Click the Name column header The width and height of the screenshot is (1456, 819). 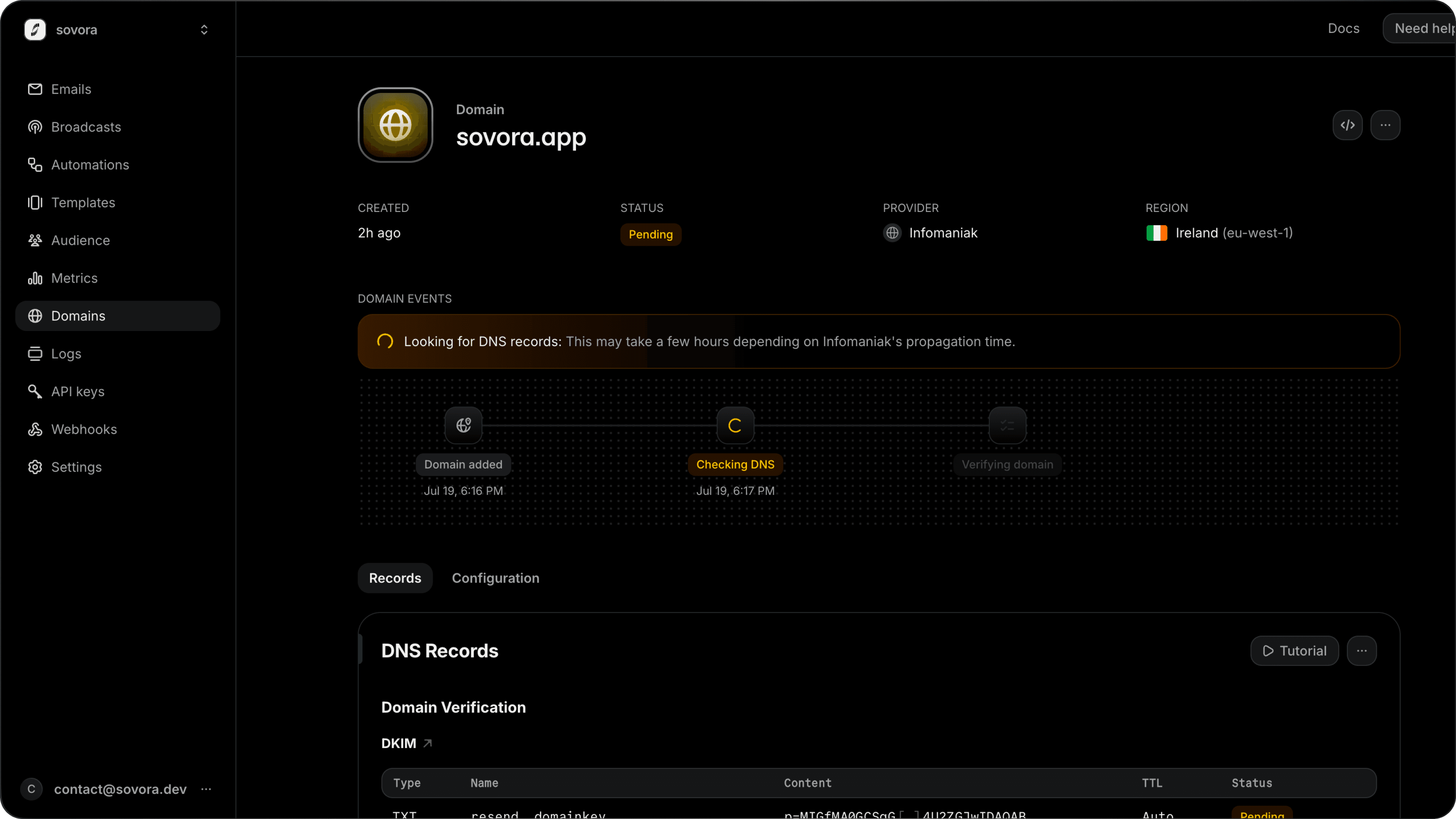pos(485,783)
